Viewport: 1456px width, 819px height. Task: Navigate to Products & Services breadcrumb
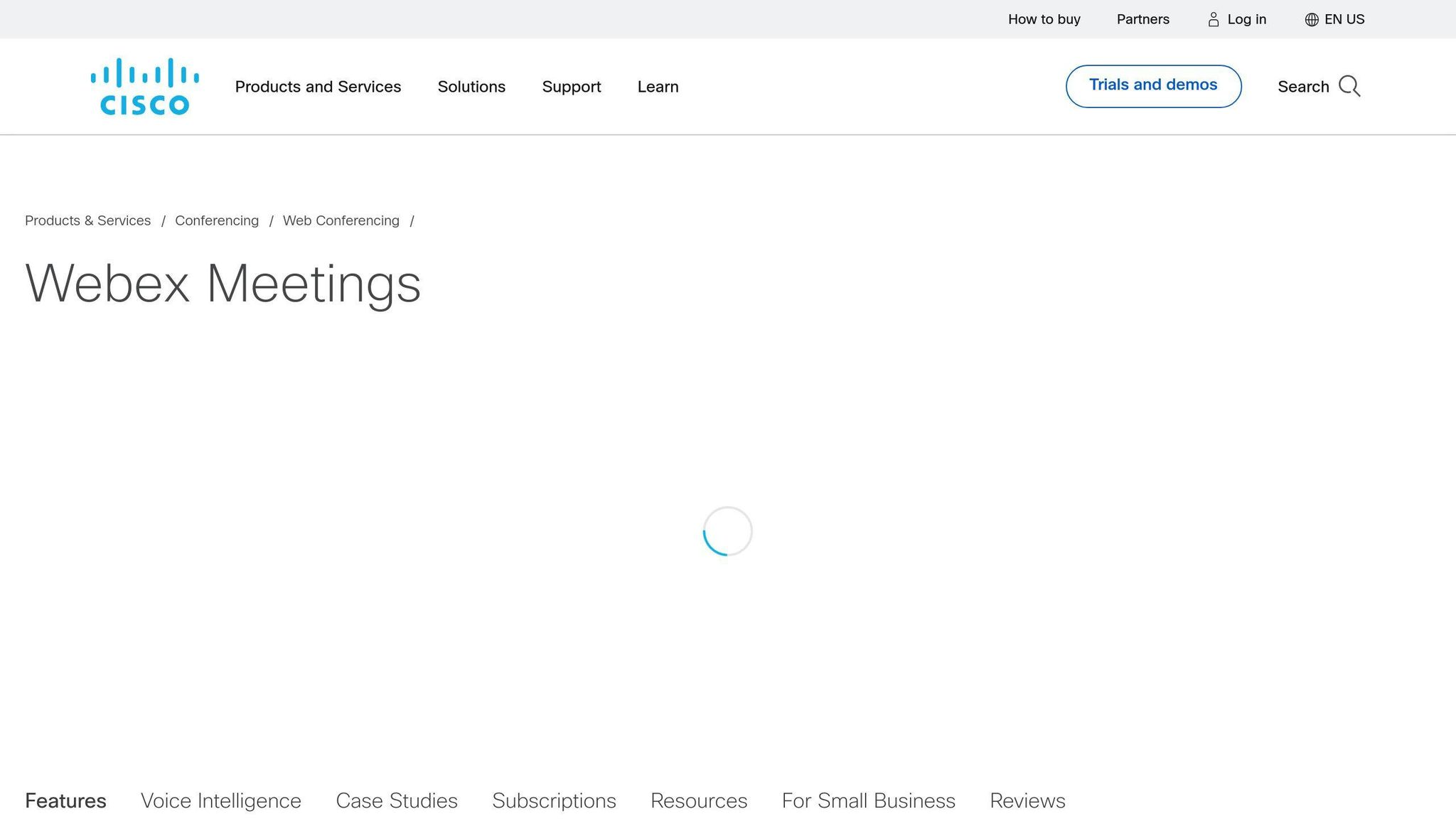[87, 220]
